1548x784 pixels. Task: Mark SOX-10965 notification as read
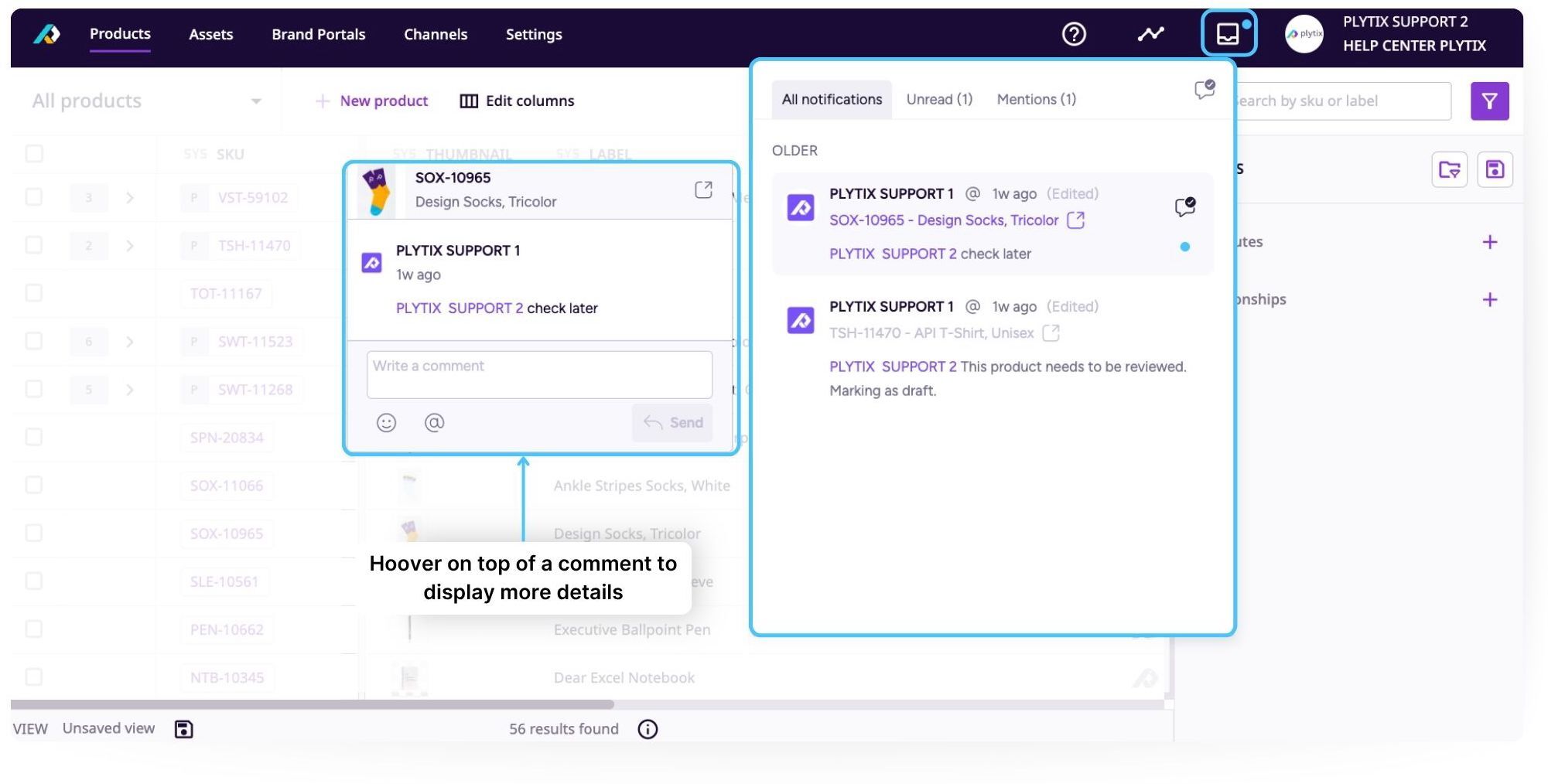pos(1184,206)
